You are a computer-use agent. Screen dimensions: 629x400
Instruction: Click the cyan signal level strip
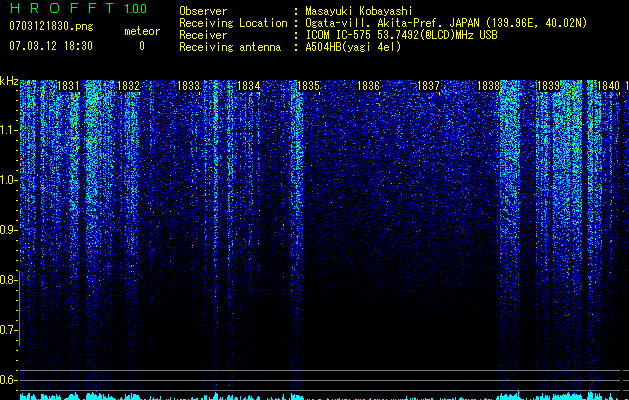tap(320, 396)
